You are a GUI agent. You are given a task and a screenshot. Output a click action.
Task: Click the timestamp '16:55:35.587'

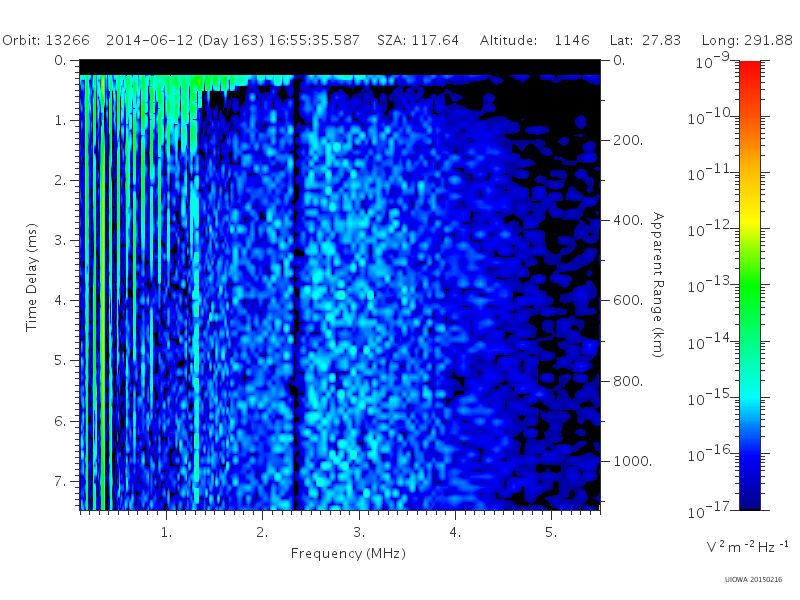click(314, 40)
